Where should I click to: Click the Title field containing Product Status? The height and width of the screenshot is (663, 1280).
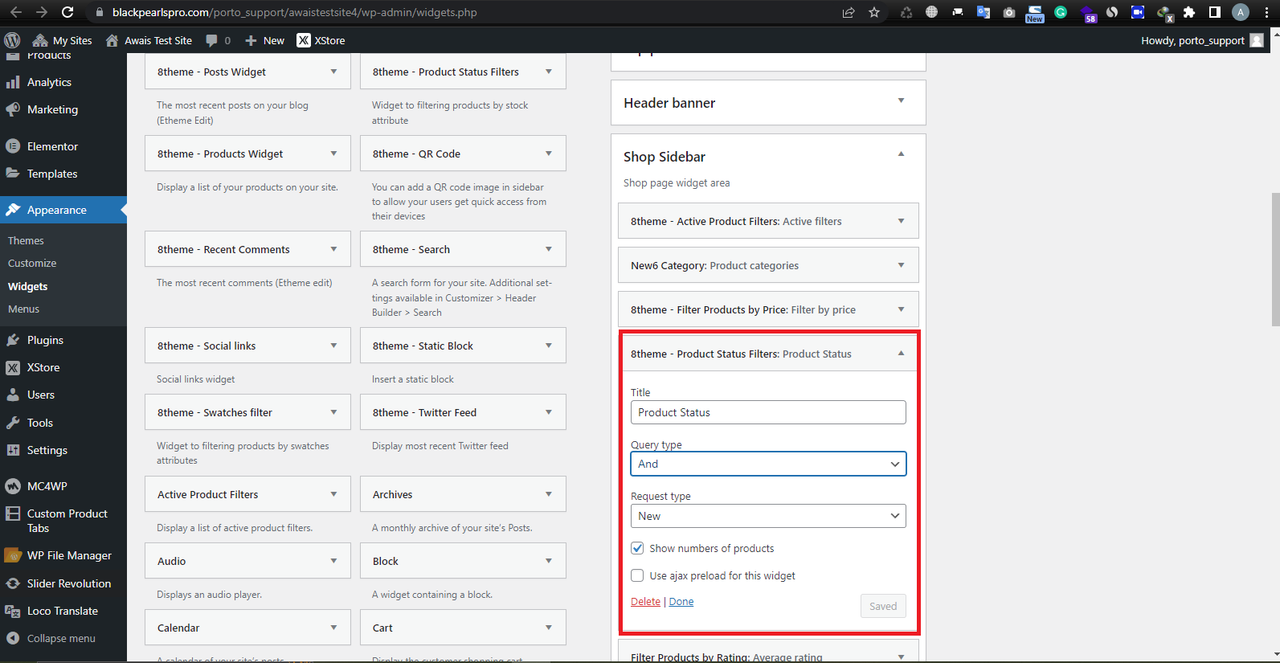[x=768, y=412]
